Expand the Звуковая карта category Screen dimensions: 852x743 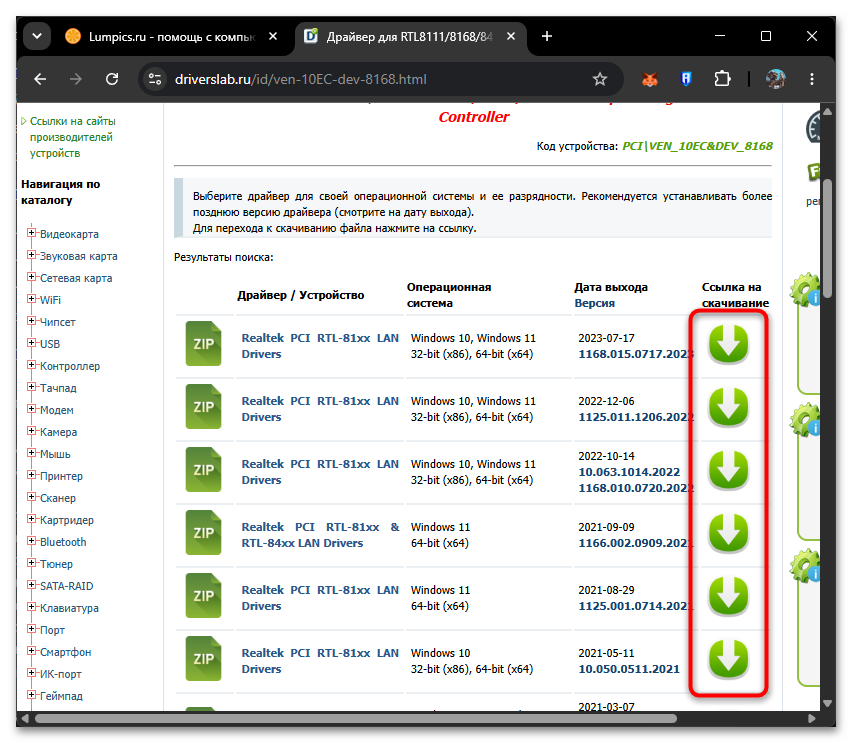coord(32,255)
